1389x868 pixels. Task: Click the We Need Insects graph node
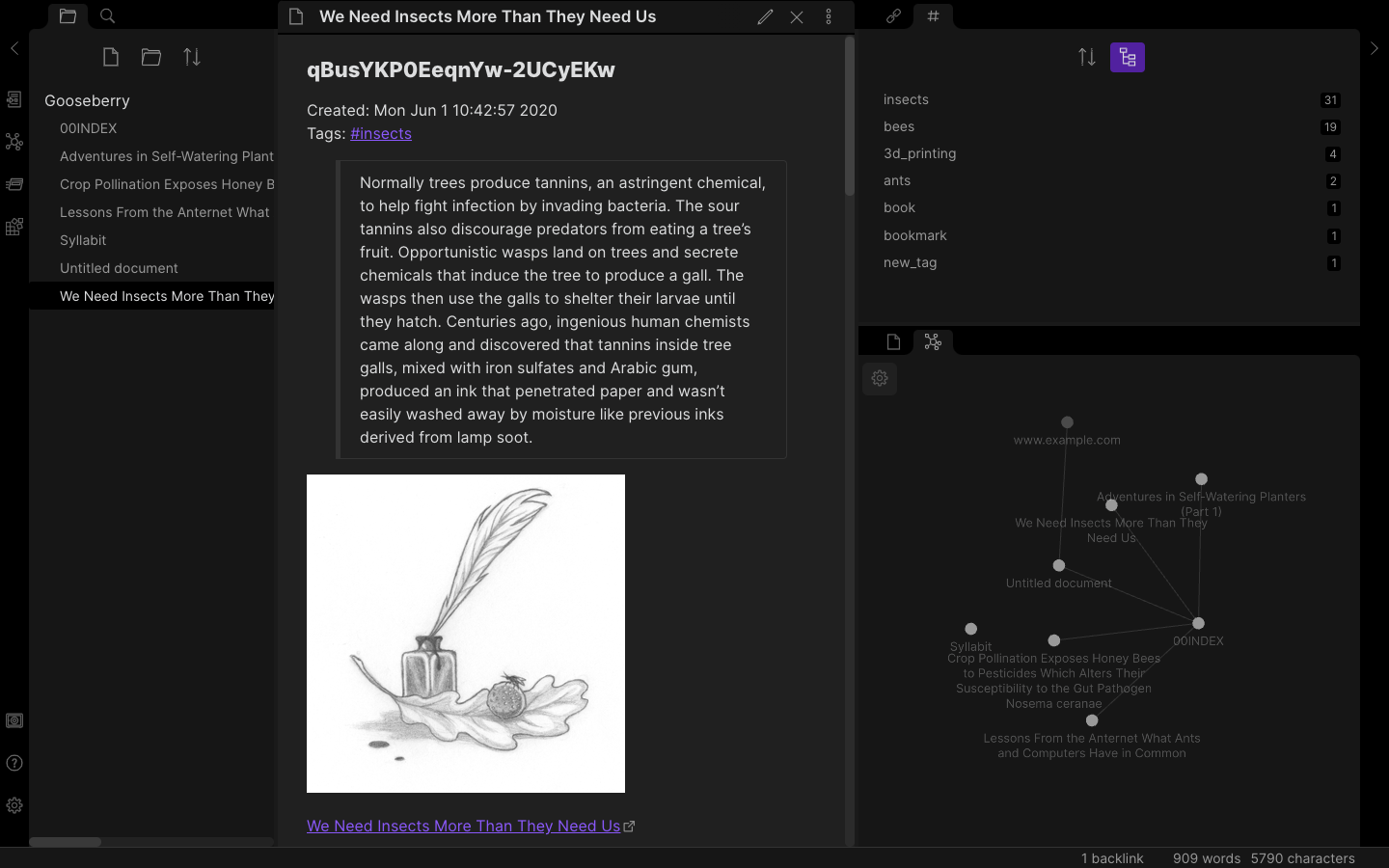[1111, 505]
